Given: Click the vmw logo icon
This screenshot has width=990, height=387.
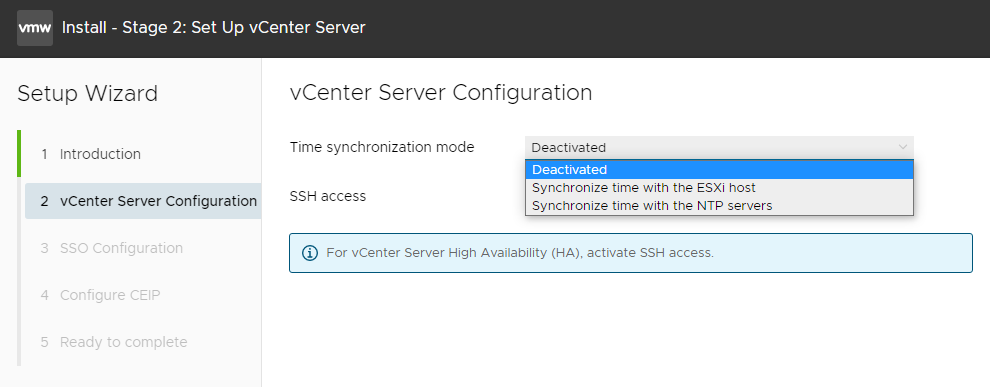Looking at the screenshot, I should pos(35,28).
